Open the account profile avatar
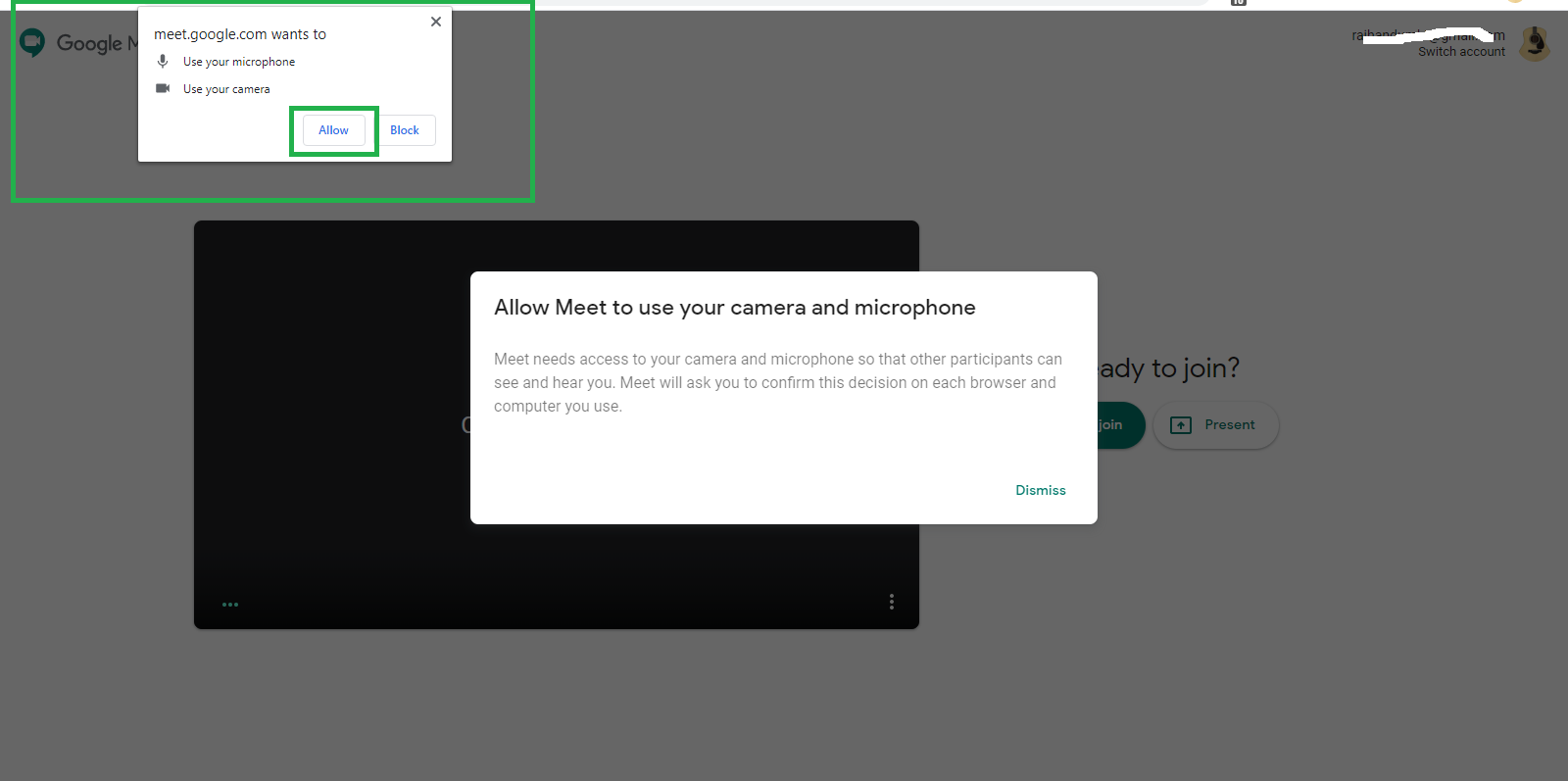 coord(1535,43)
